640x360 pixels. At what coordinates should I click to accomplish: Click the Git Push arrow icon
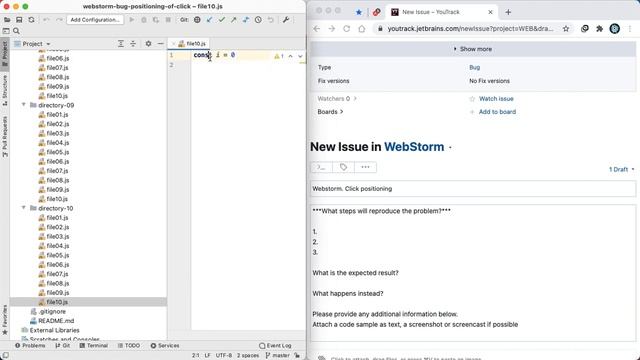pos(233,20)
